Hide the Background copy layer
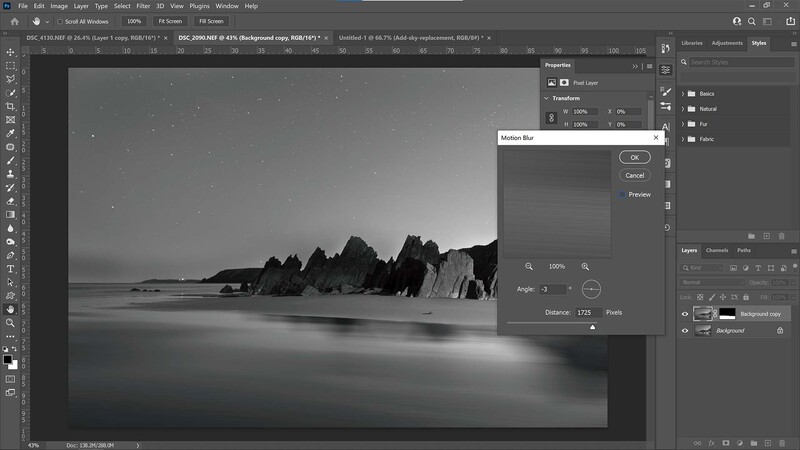Viewport: 800px width, 450px height. click(x=685, y=314)
